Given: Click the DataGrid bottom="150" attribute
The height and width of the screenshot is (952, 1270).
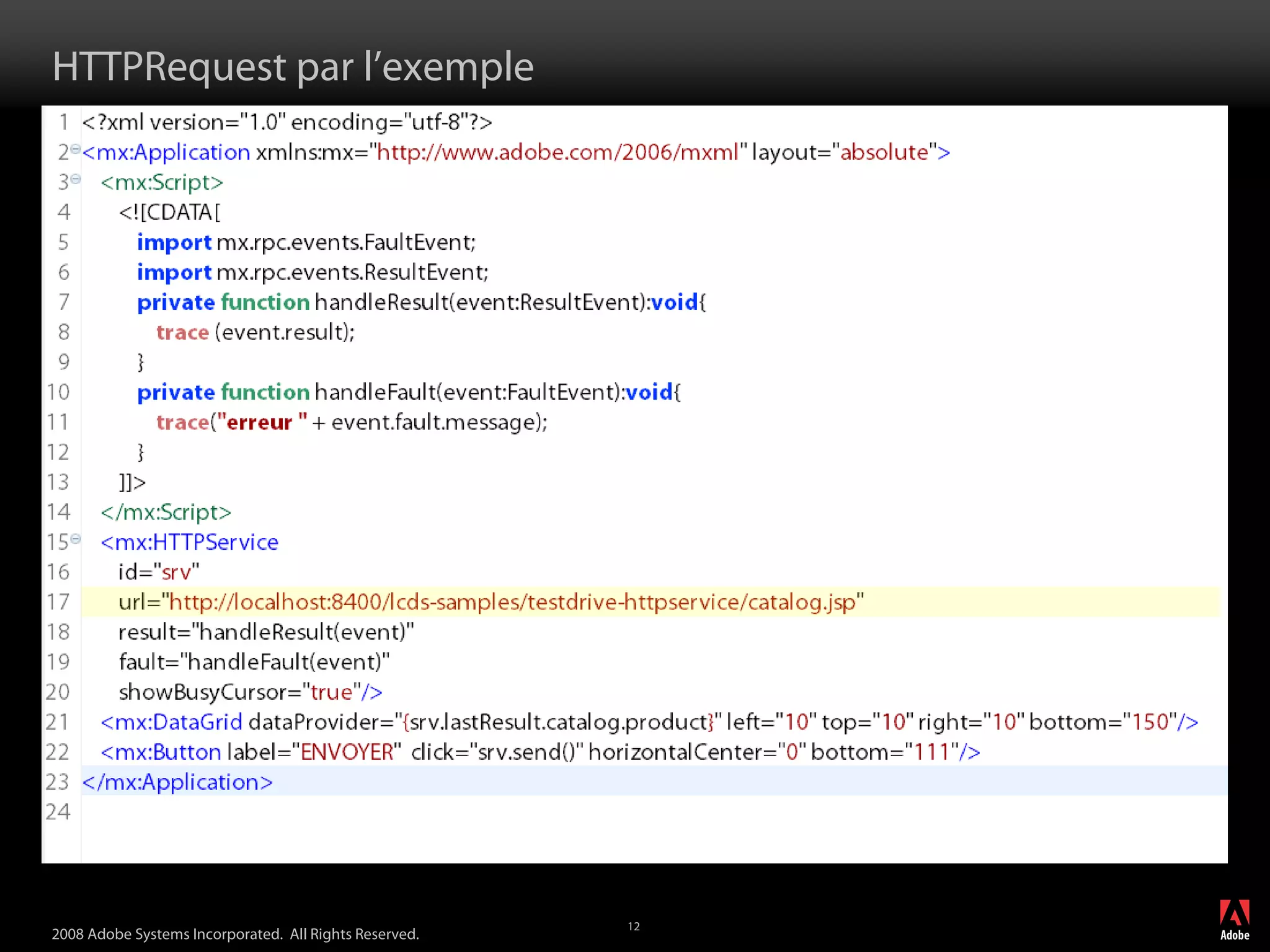Looking at the screenshot, I should tap(1103, 721).
